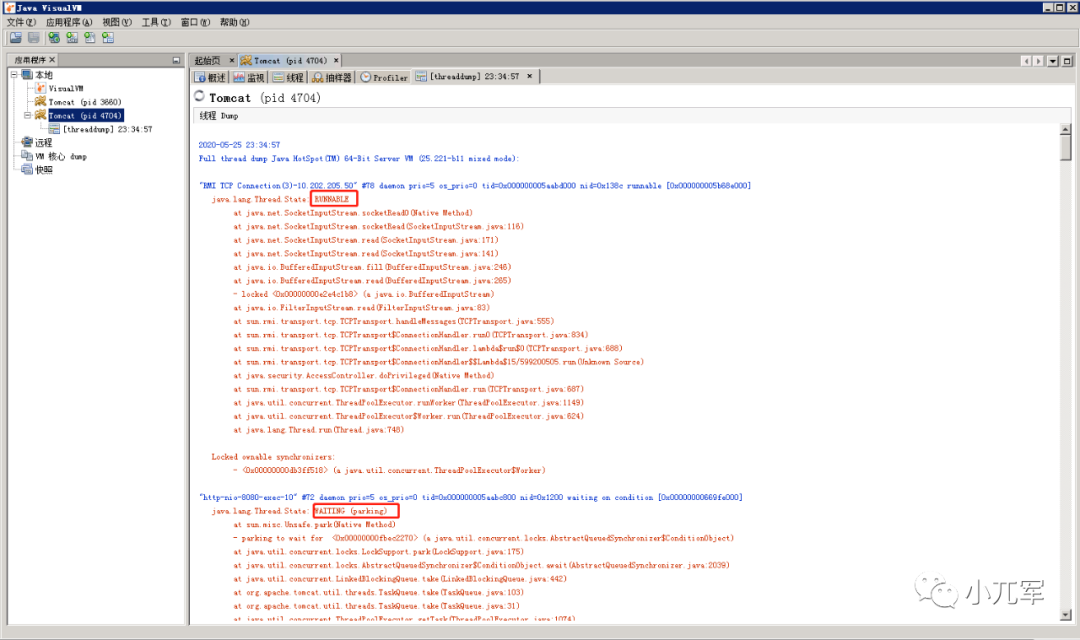The width and height of the screenshot is (1080, 640).
Task: Click the VisualVM node icon in the tree
Action: pyautogui.click(x=41, y=88)
